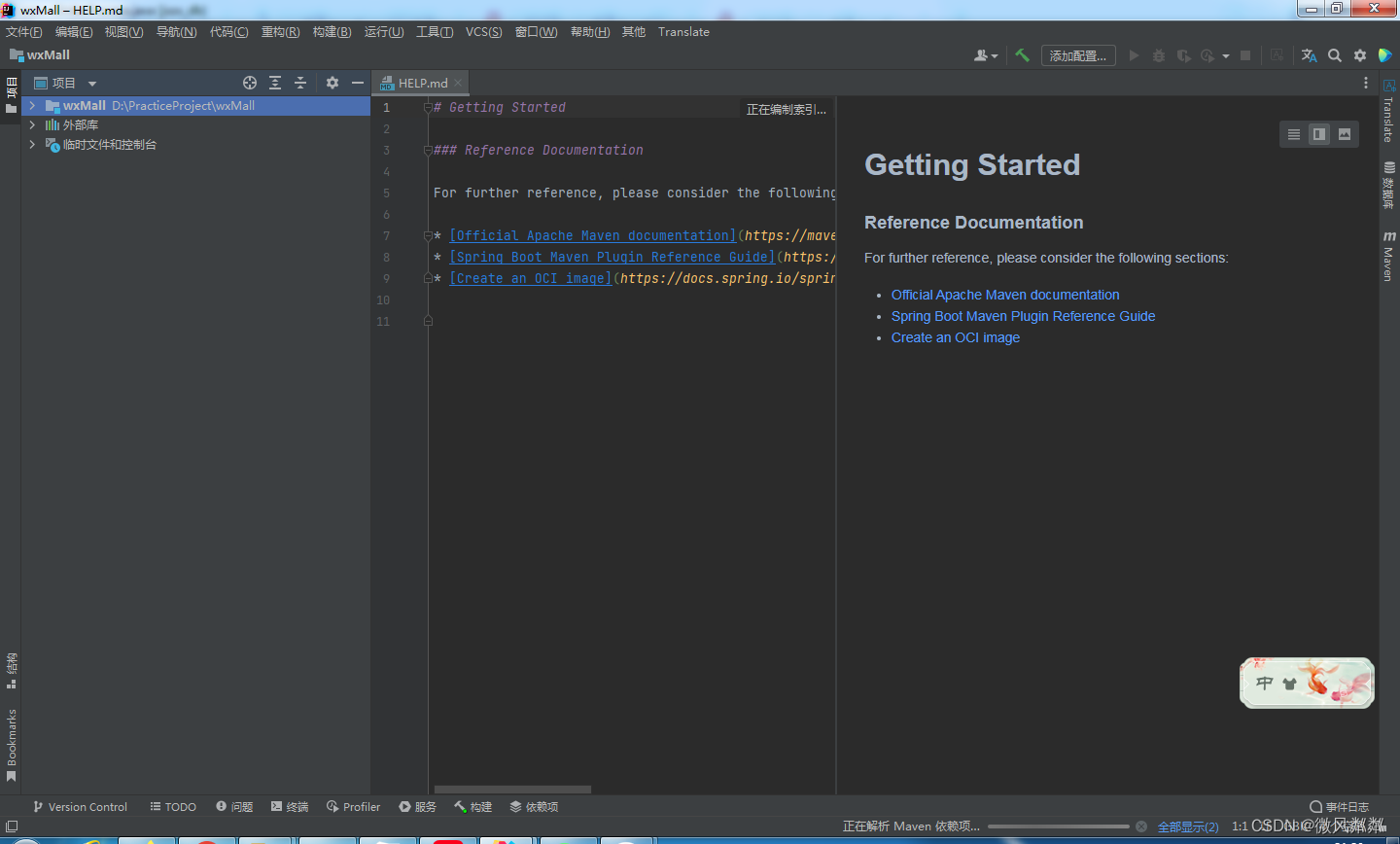
Task: Open the Translate menu
Action: click(683, 32)
